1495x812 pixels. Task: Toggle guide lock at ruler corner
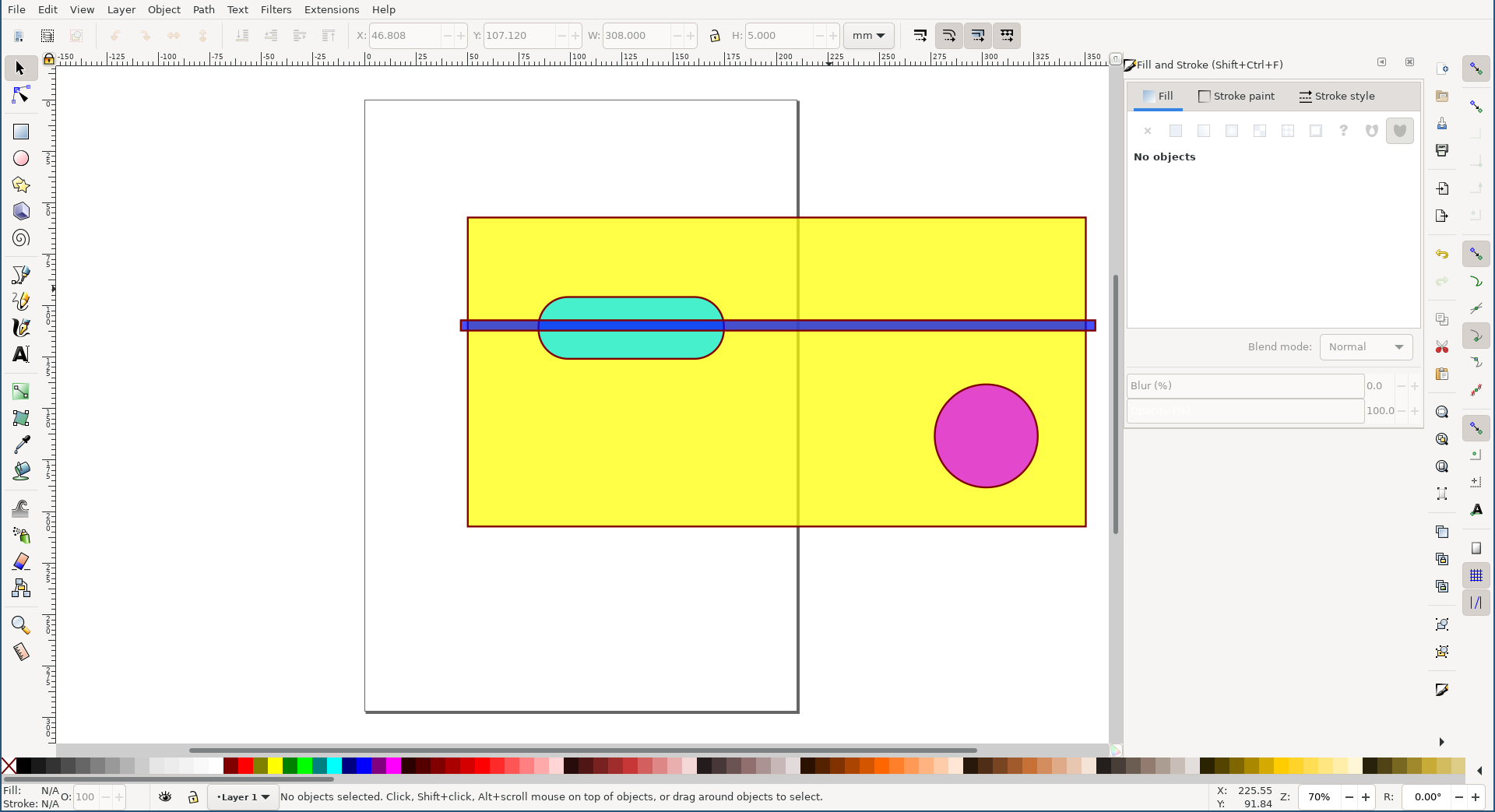(49, 58)
